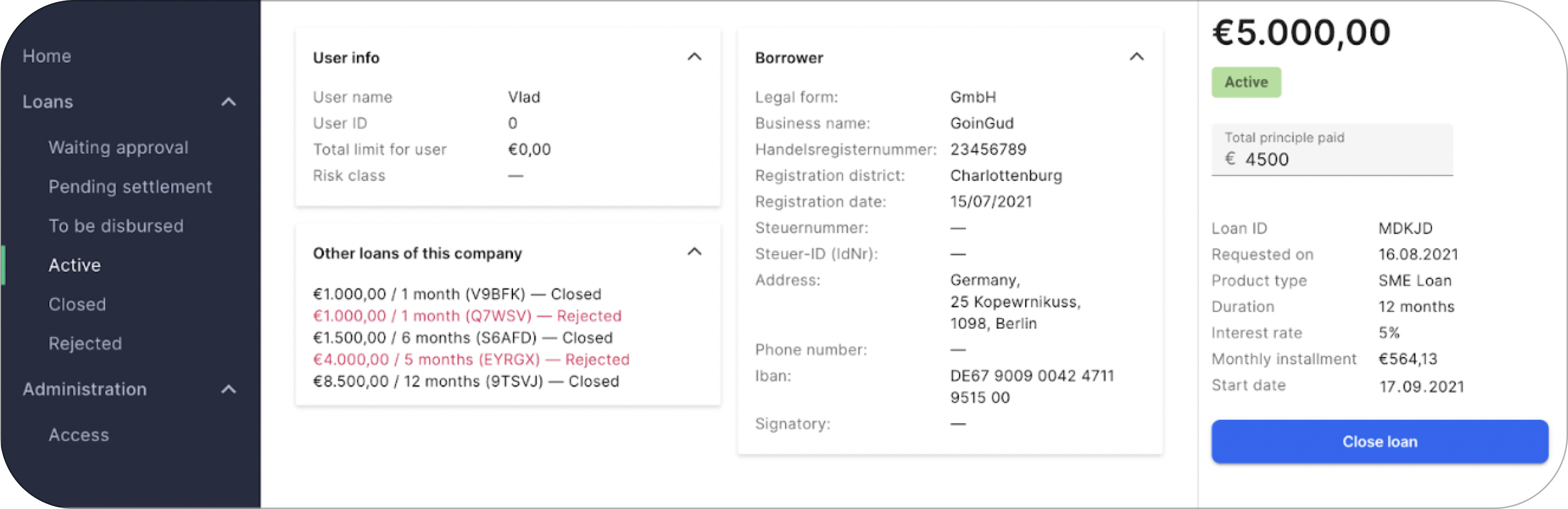Collapse the Other loans of this company card
Screen dimensions: 1568x509
[x=694, y=252]
